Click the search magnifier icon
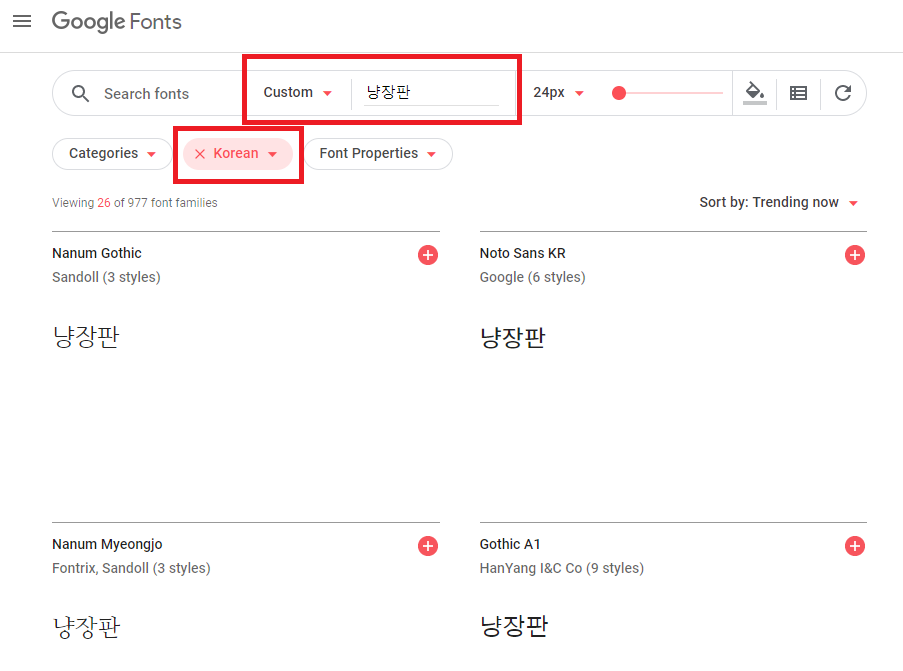 click(81, 93)
